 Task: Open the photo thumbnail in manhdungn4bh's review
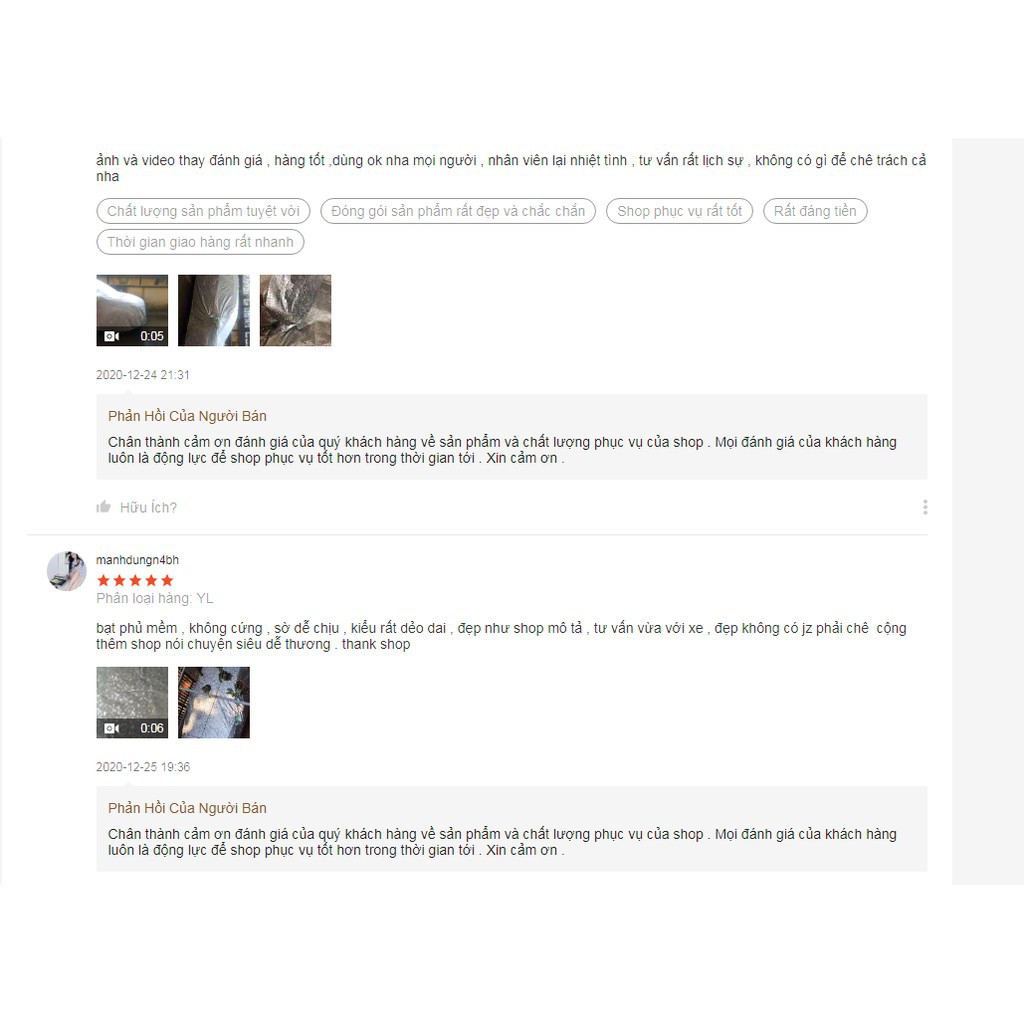[x=214, y=702]
